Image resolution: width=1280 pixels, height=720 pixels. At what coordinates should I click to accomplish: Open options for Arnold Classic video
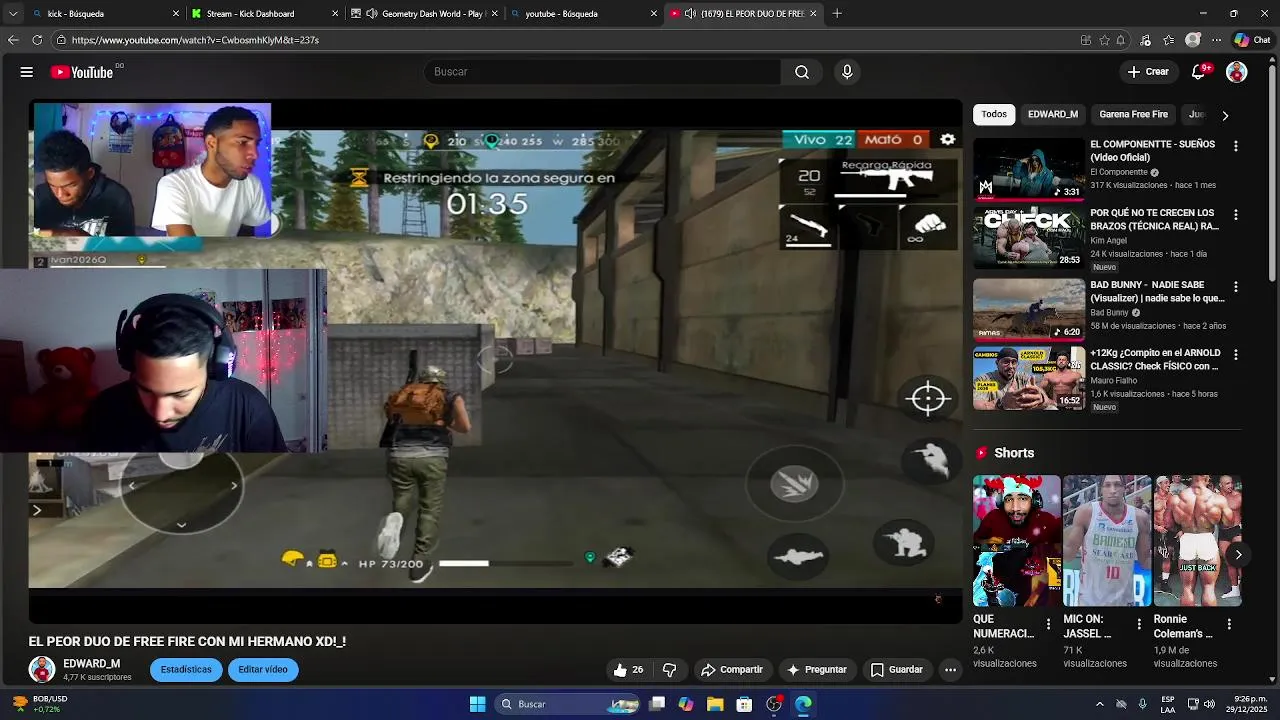click(x=1235, y=355)
